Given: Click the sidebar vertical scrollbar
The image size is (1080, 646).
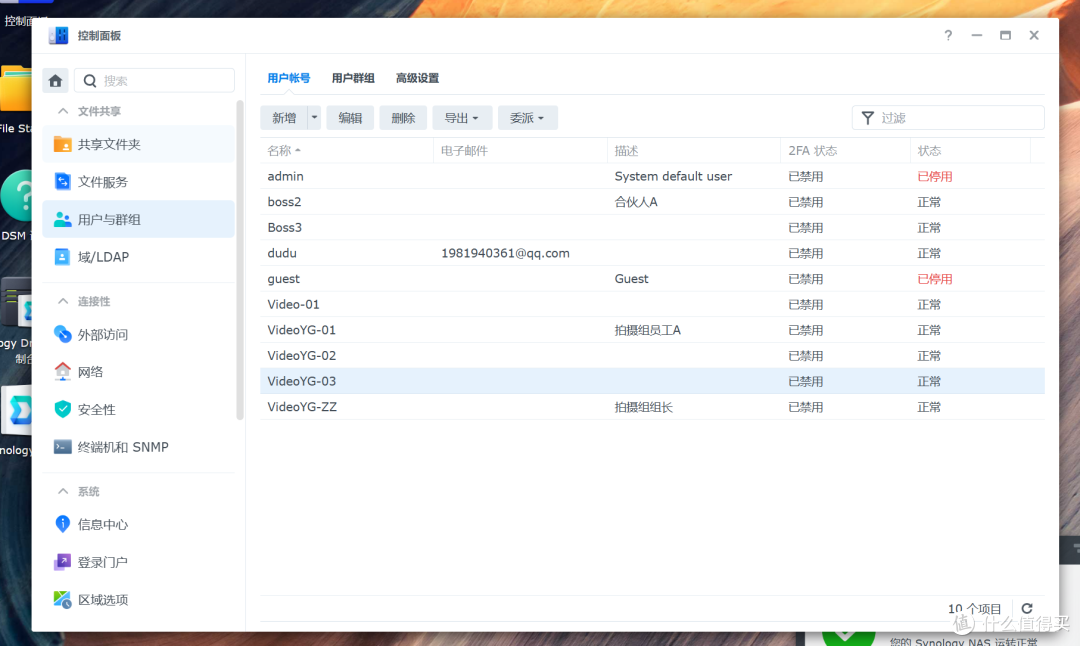Looking at the screenshot, I should [x=240, y=260].
